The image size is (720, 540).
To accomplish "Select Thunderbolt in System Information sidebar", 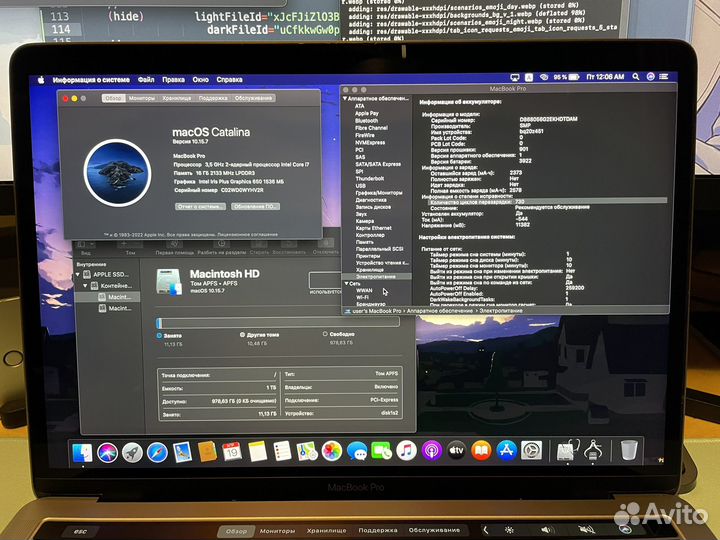I will coord(370,179).
